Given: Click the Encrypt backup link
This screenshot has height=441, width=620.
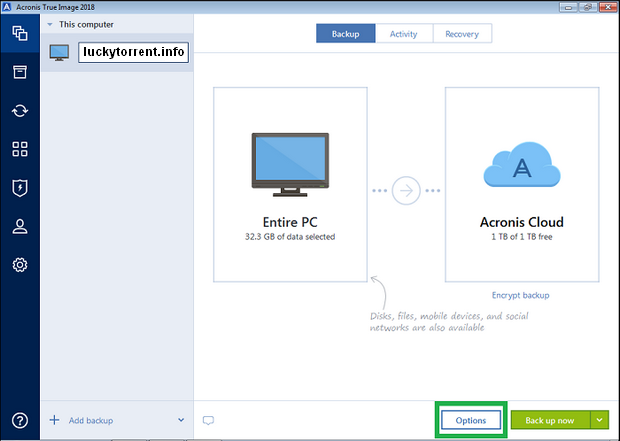Looking at the screenshot, I should (x=521, y=295).
